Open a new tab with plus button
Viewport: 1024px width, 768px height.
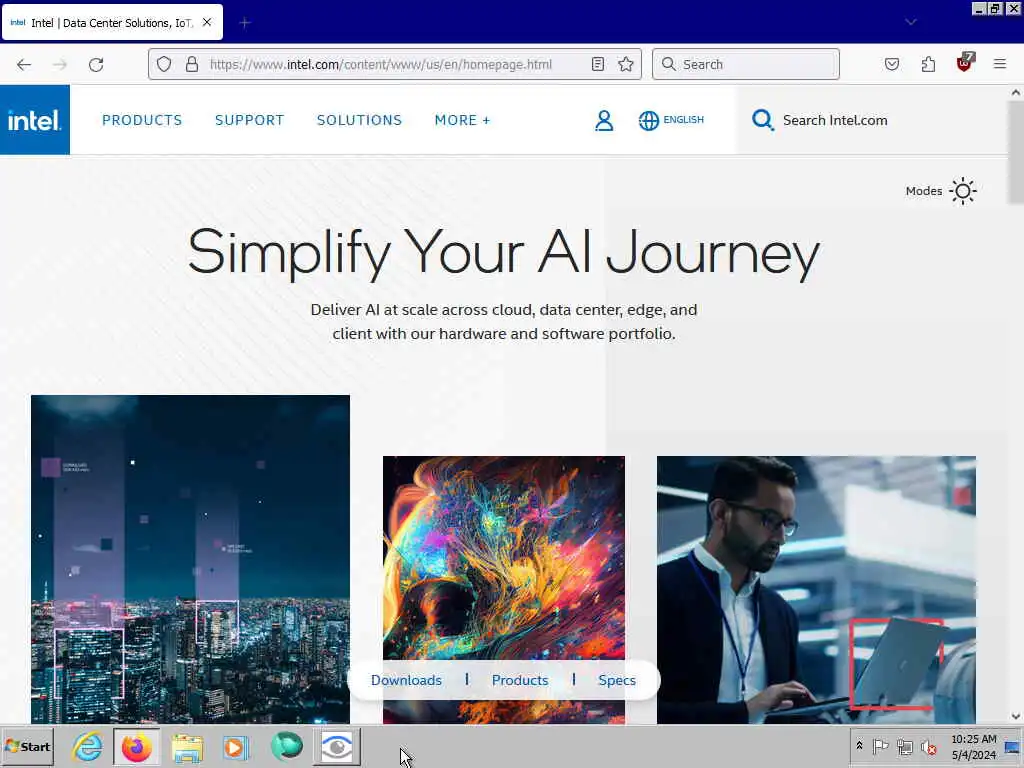245,23
